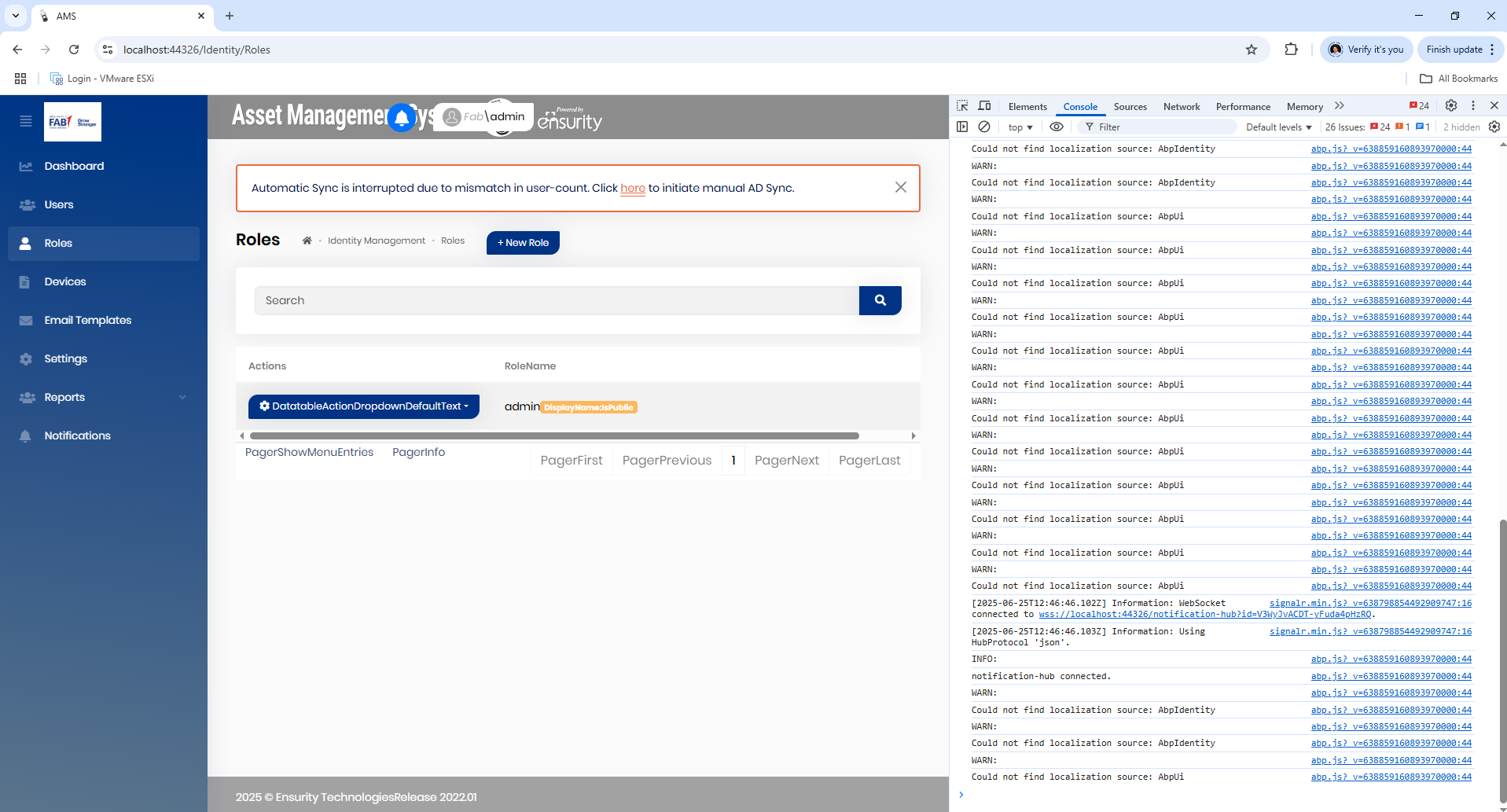Select the Console tab
Screen dimensions: 1507x812
tap(1080, 107)
